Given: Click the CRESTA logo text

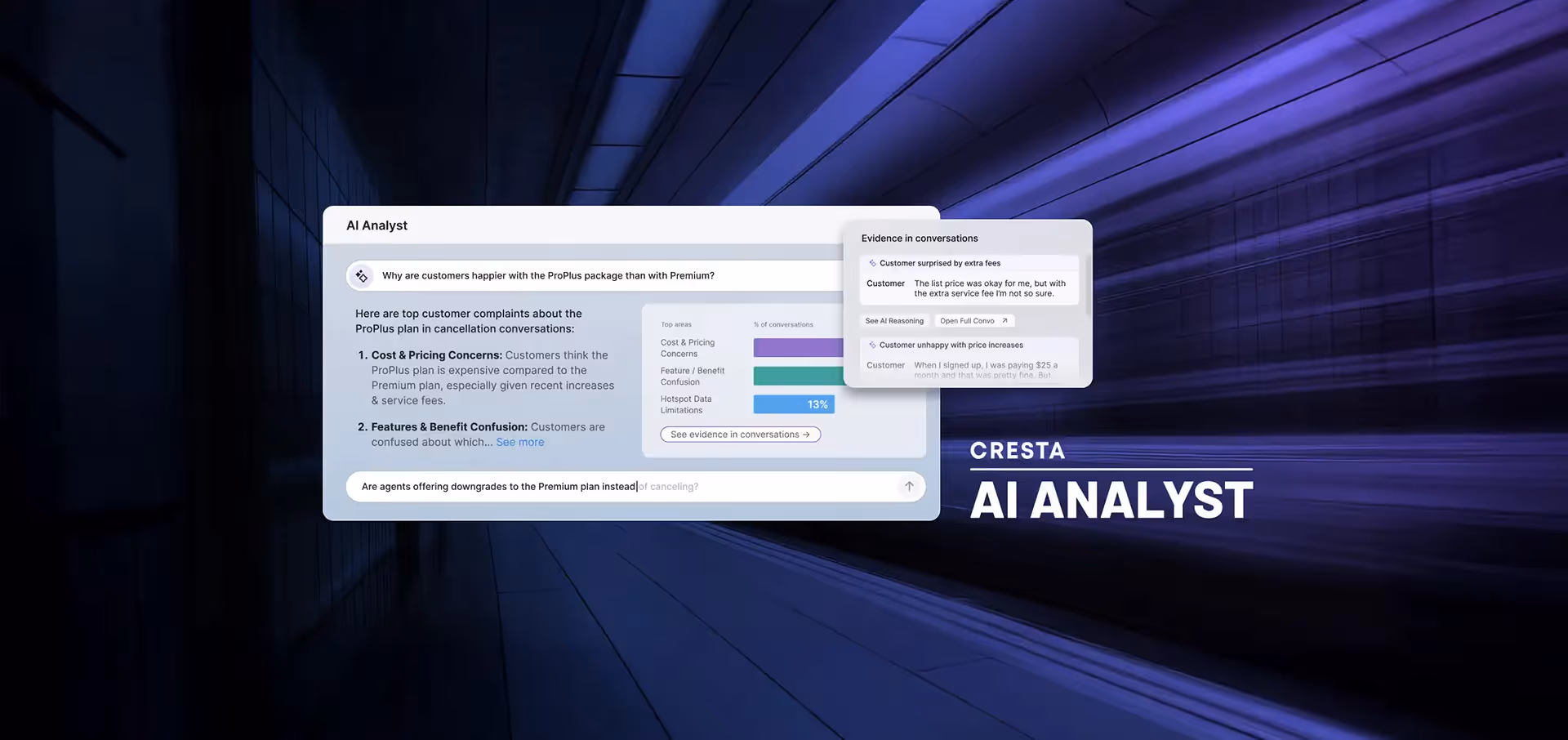Looking at the screenshot, I should tap(1018, 451).
